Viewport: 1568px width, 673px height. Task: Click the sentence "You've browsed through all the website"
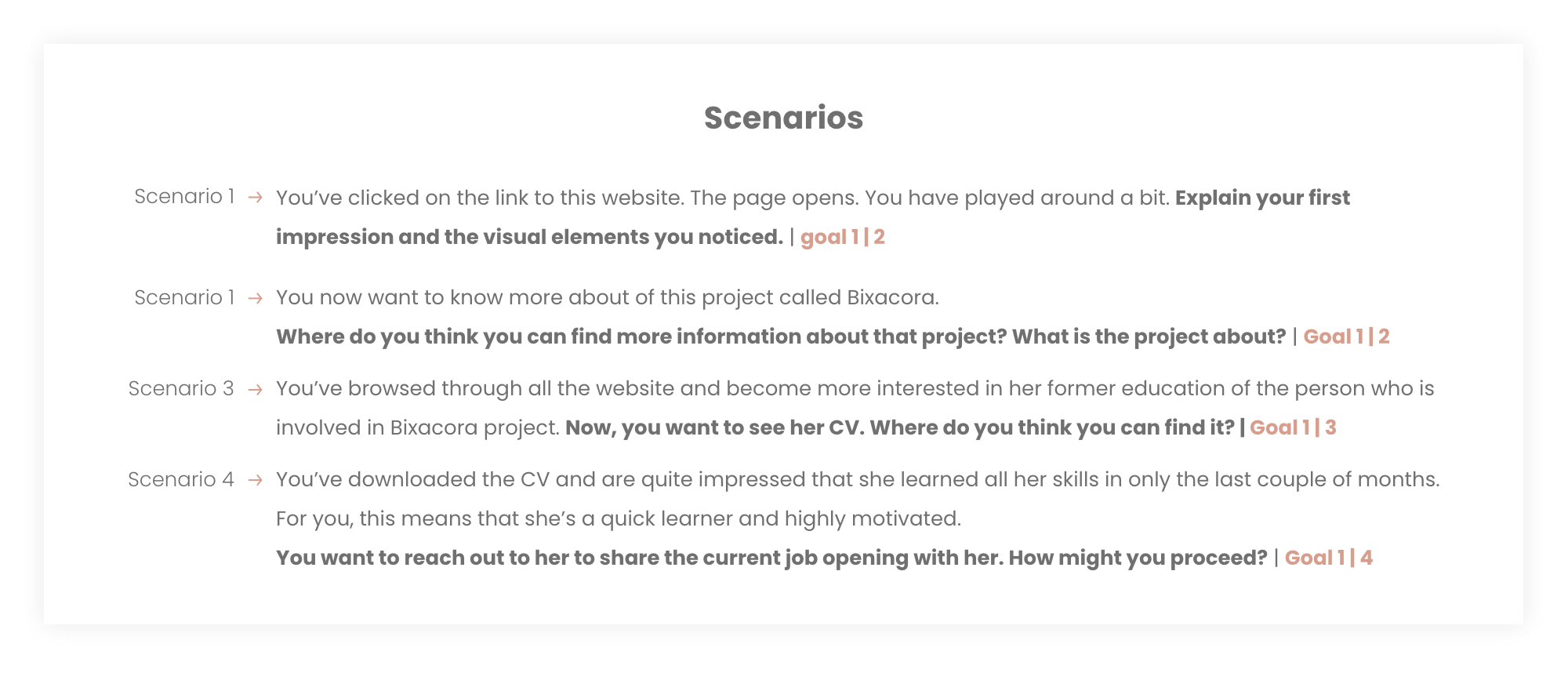pyautogui.click(x=855, y=388)
